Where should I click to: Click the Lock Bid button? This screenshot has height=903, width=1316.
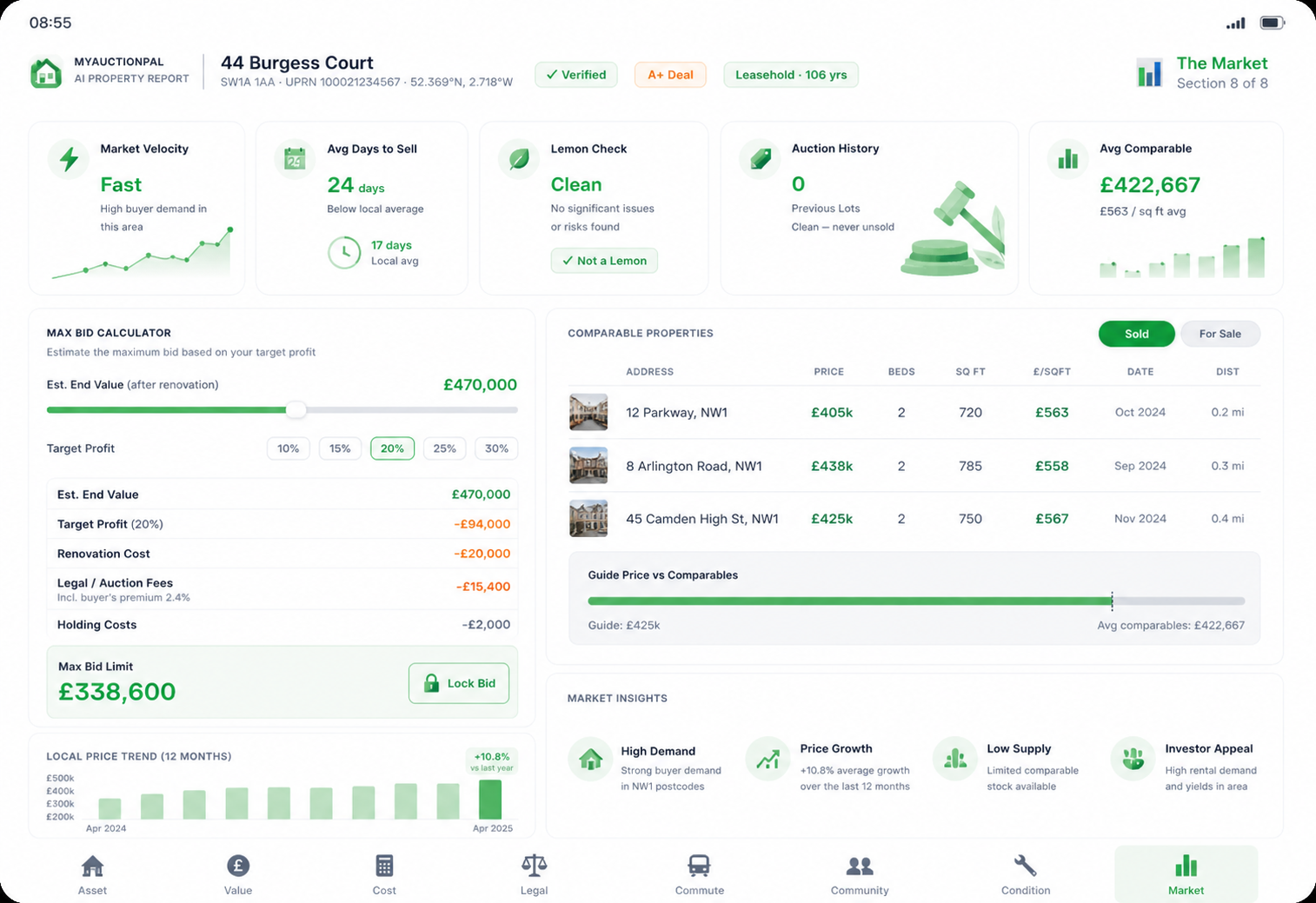459,683
